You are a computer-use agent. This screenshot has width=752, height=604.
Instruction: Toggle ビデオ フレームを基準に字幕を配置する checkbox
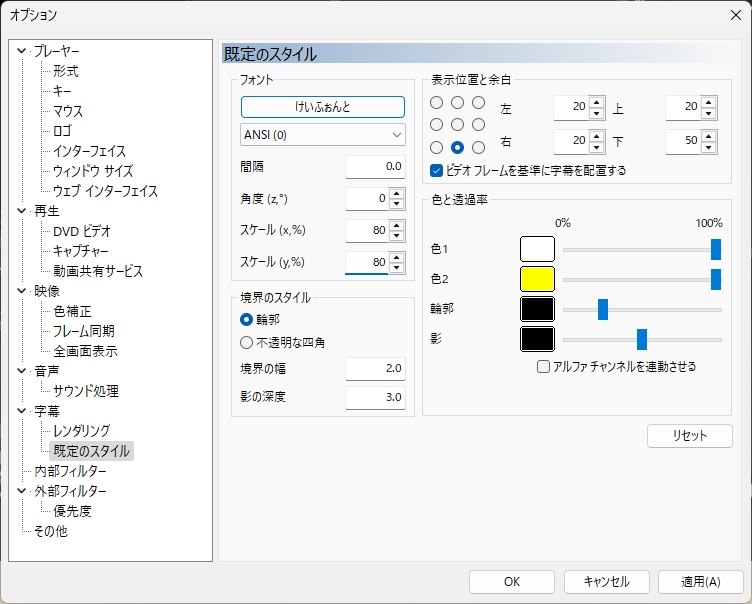pyautogui.click(x=436, y=170)
